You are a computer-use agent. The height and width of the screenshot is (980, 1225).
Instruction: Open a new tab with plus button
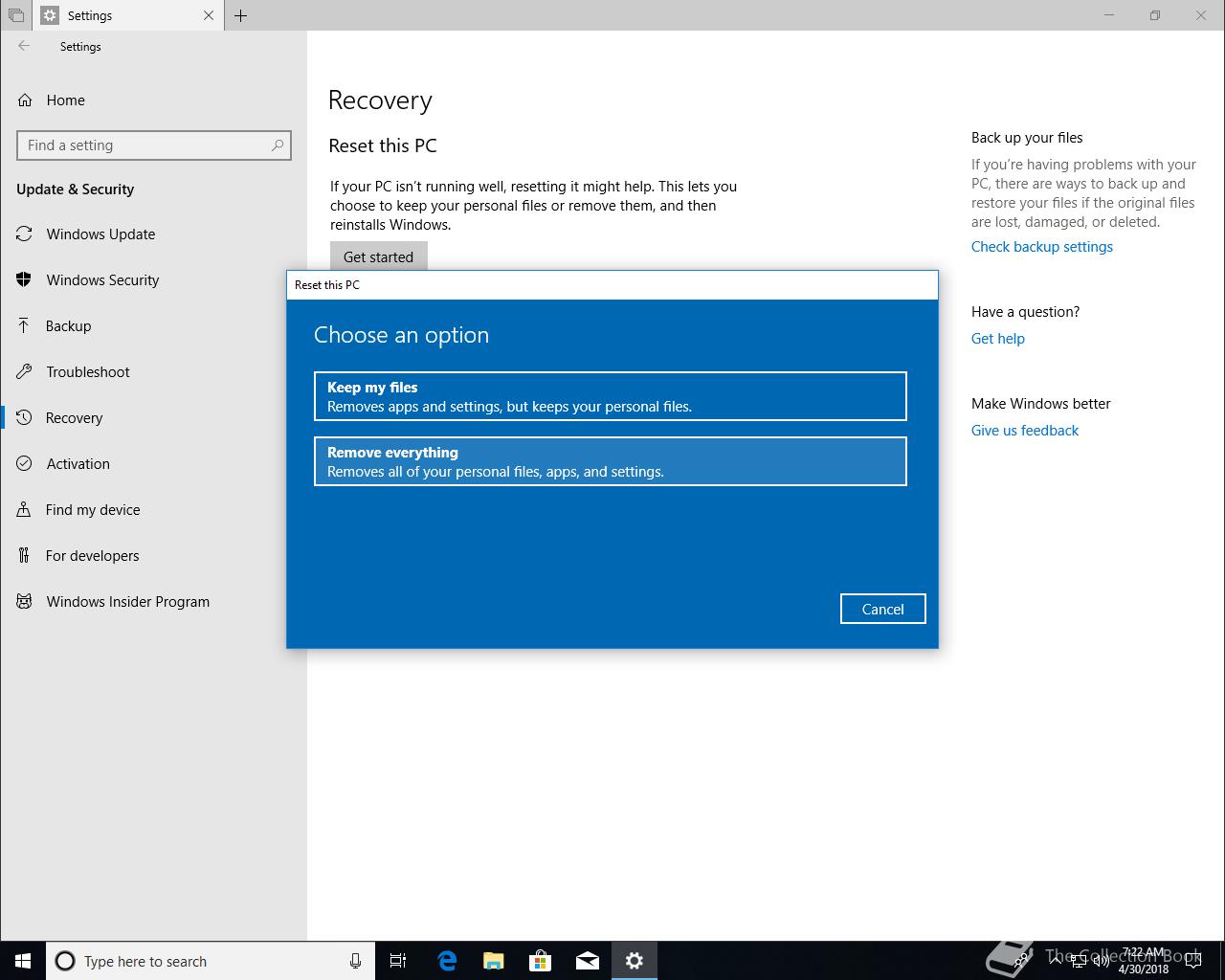pos(241,15)
